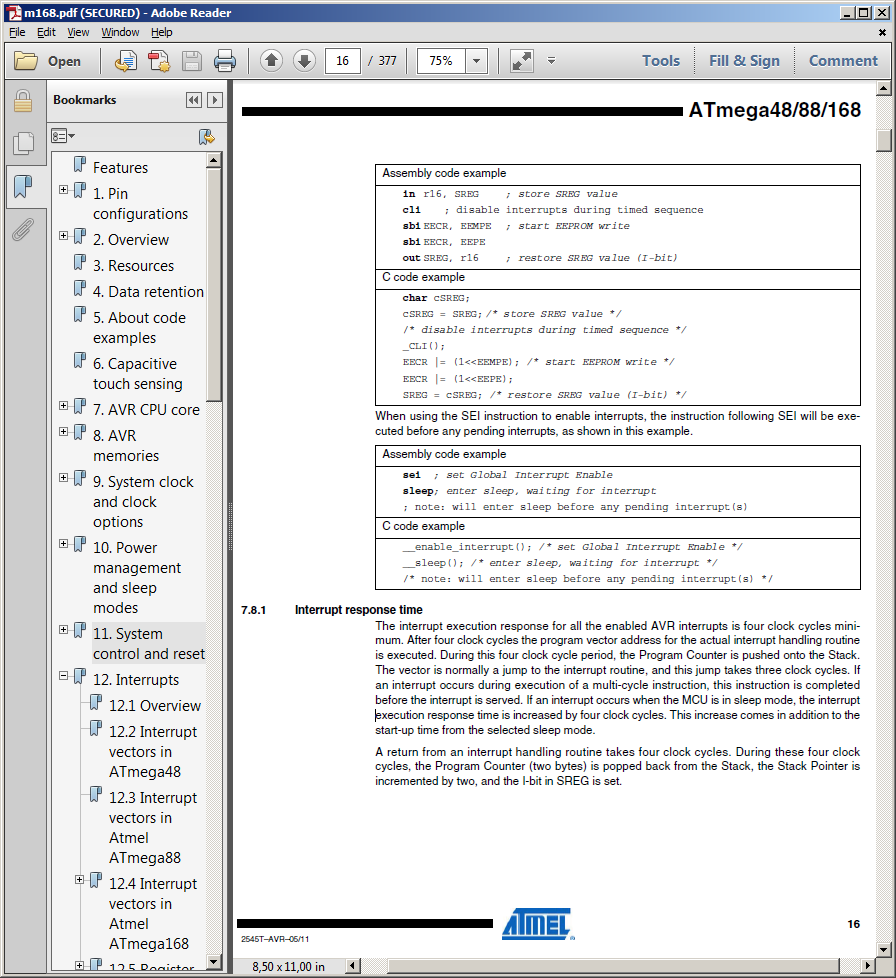Open the toolbar customize dropdown arrow
This screenshot has width=896, height=978.
(x=551, y=61)
